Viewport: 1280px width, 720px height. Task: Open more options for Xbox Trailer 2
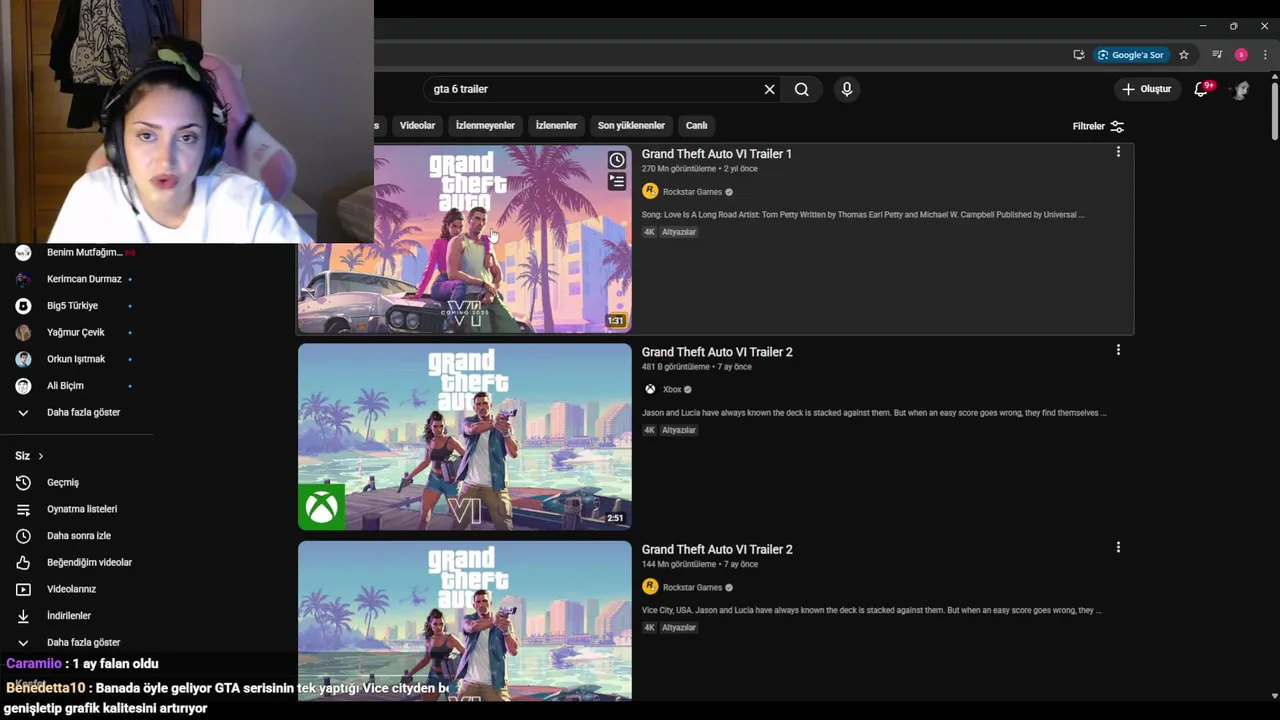click(1118, 350)
